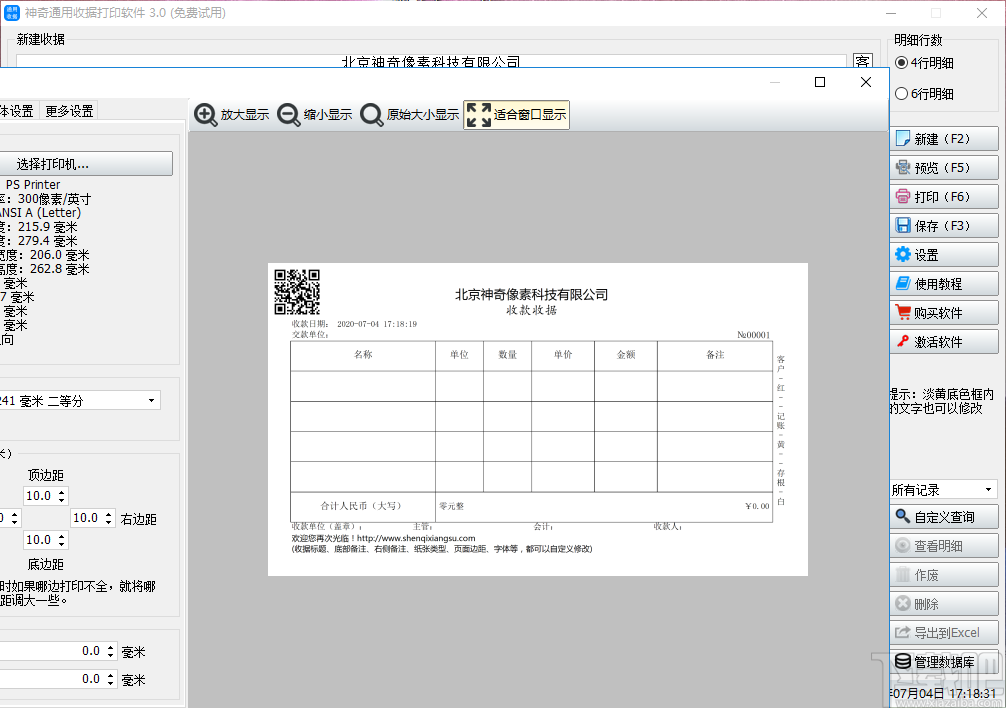Switch to the 更多设置 tab
The width and height of the screenshot is (1006, 708).
pyautogui.click(x=69, y=111)
